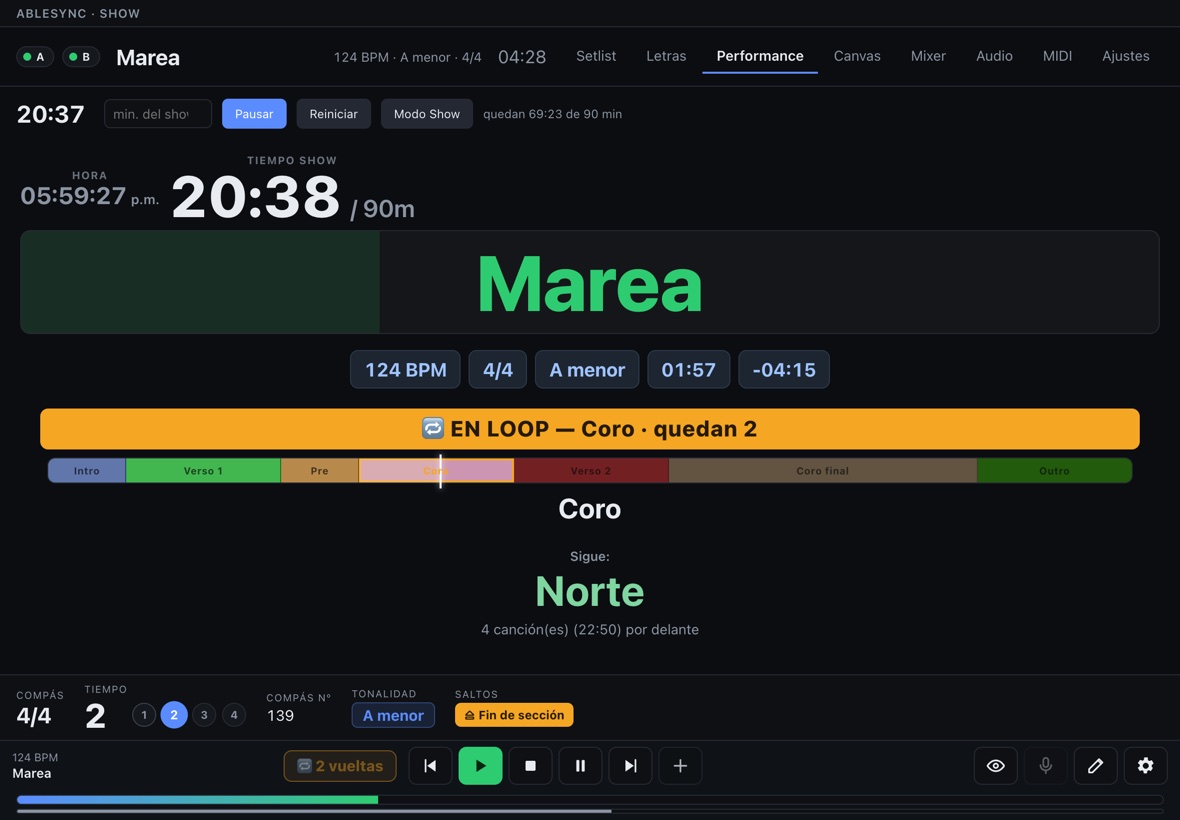Stop playback with square icon

pyautogui.click(x=530, y=766)
